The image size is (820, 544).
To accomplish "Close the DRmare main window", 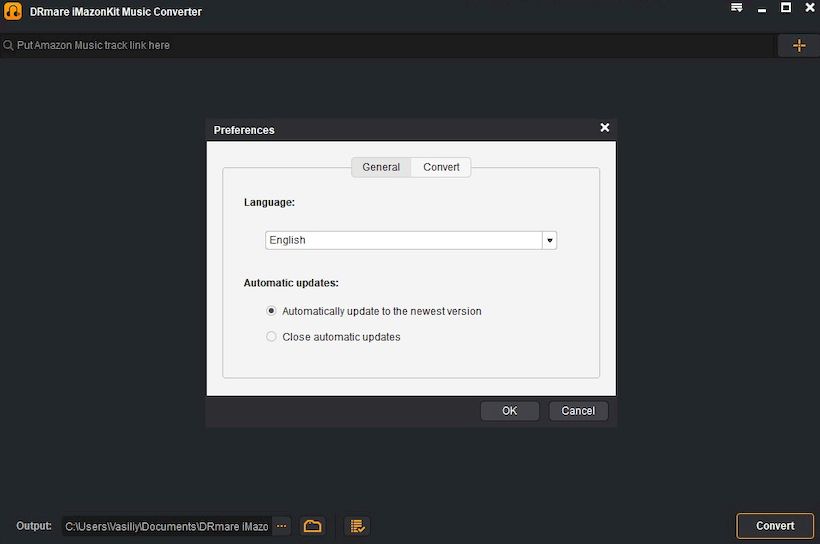I will (810, 7).
